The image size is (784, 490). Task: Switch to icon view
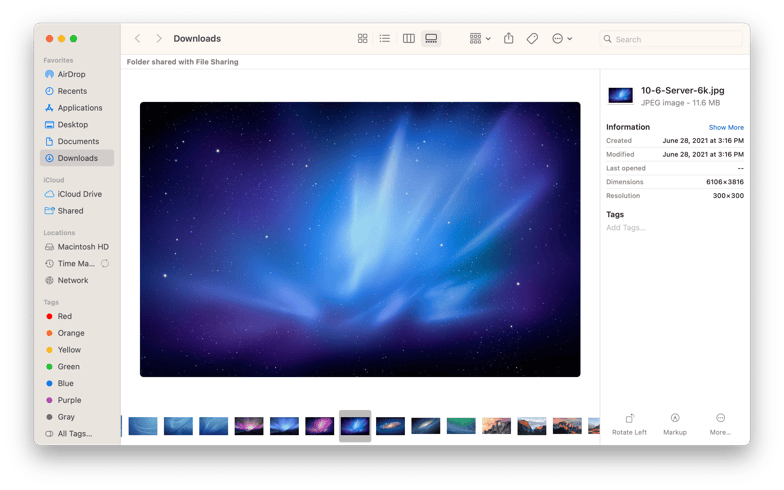click(x=362, y=38)
